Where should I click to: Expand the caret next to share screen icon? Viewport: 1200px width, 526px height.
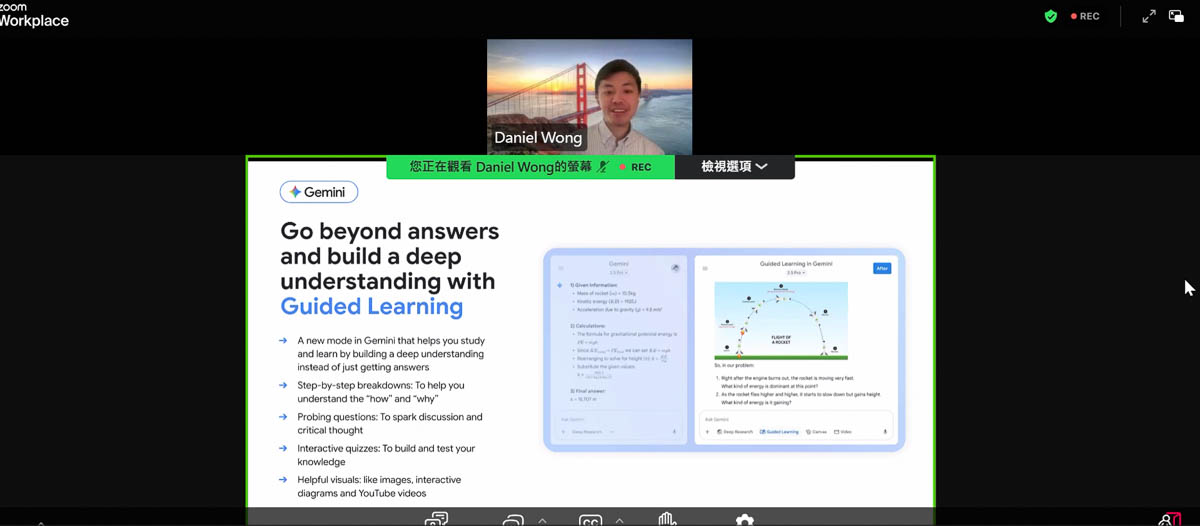tap(542, 520)
